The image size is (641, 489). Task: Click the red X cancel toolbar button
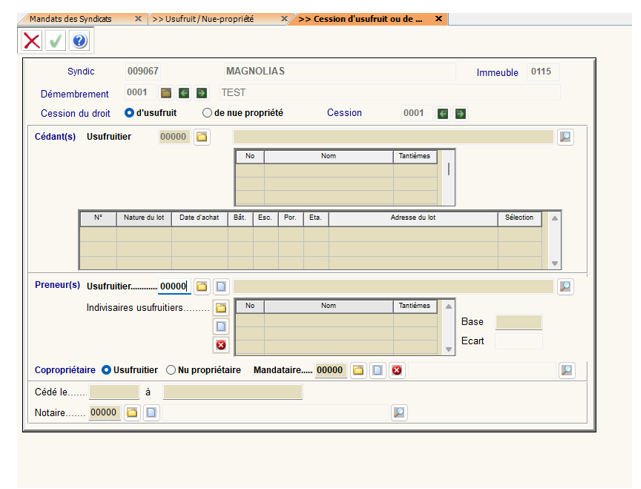pyautogui.click(x=32, y=41)
